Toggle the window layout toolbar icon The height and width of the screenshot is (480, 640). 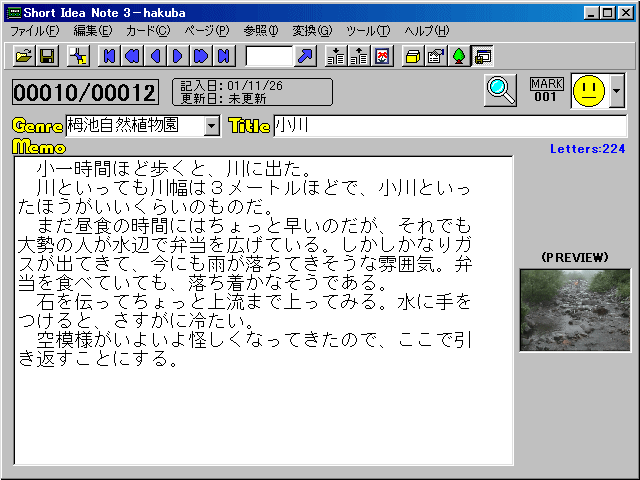pyautogui.click(x=482, y=56)
